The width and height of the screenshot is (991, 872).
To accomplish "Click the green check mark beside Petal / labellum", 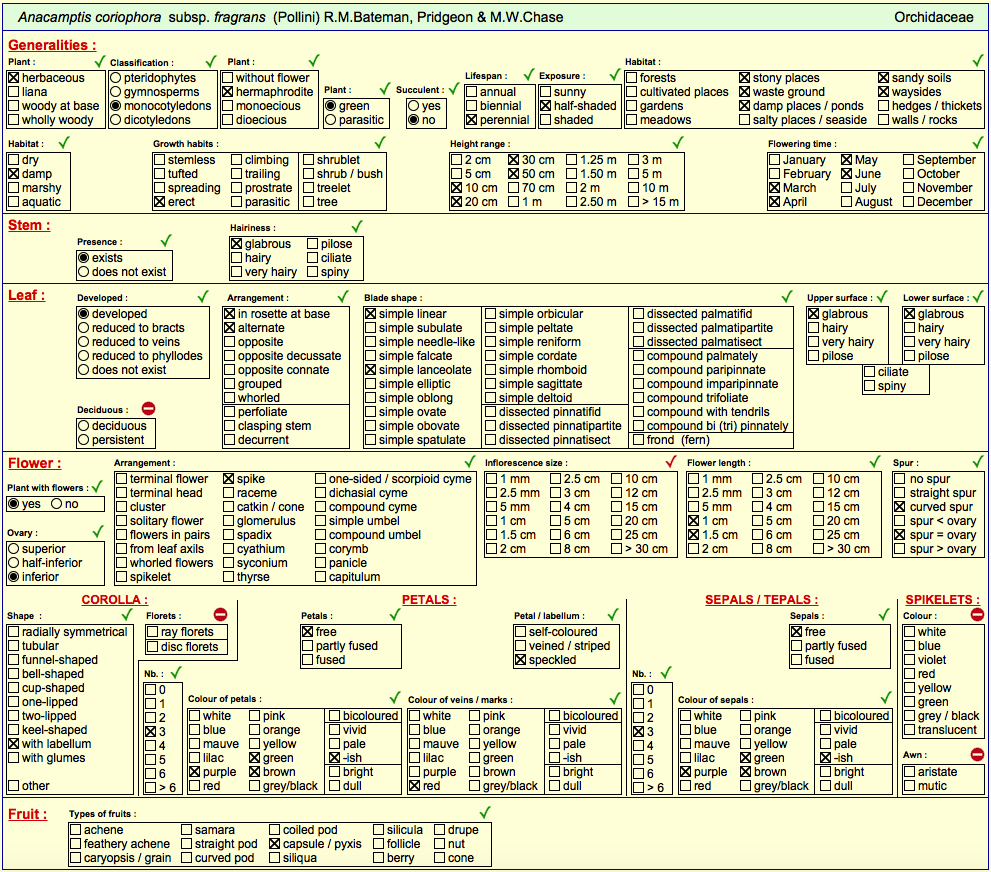I will 612,615.
